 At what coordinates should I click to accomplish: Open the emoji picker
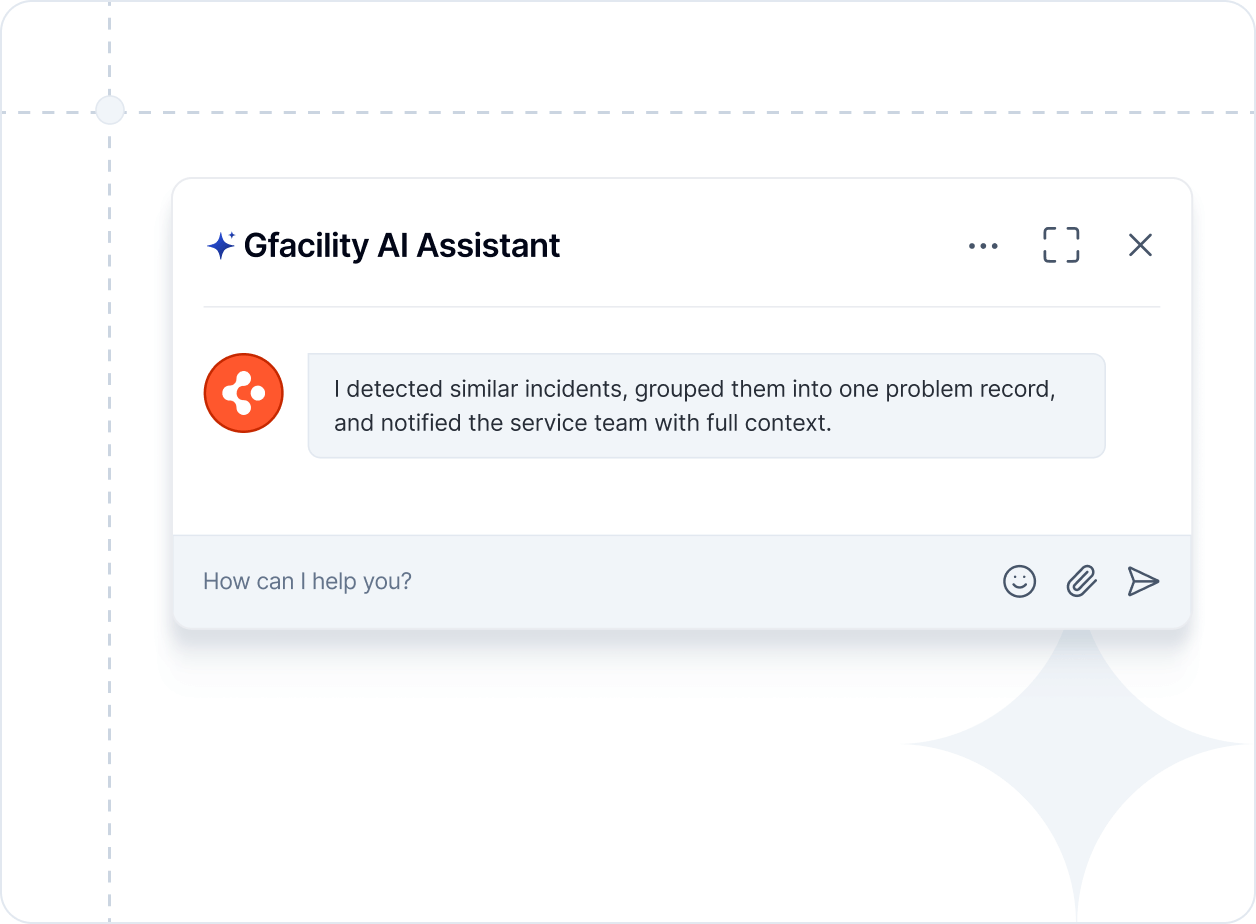click(x=1019, y=581)
